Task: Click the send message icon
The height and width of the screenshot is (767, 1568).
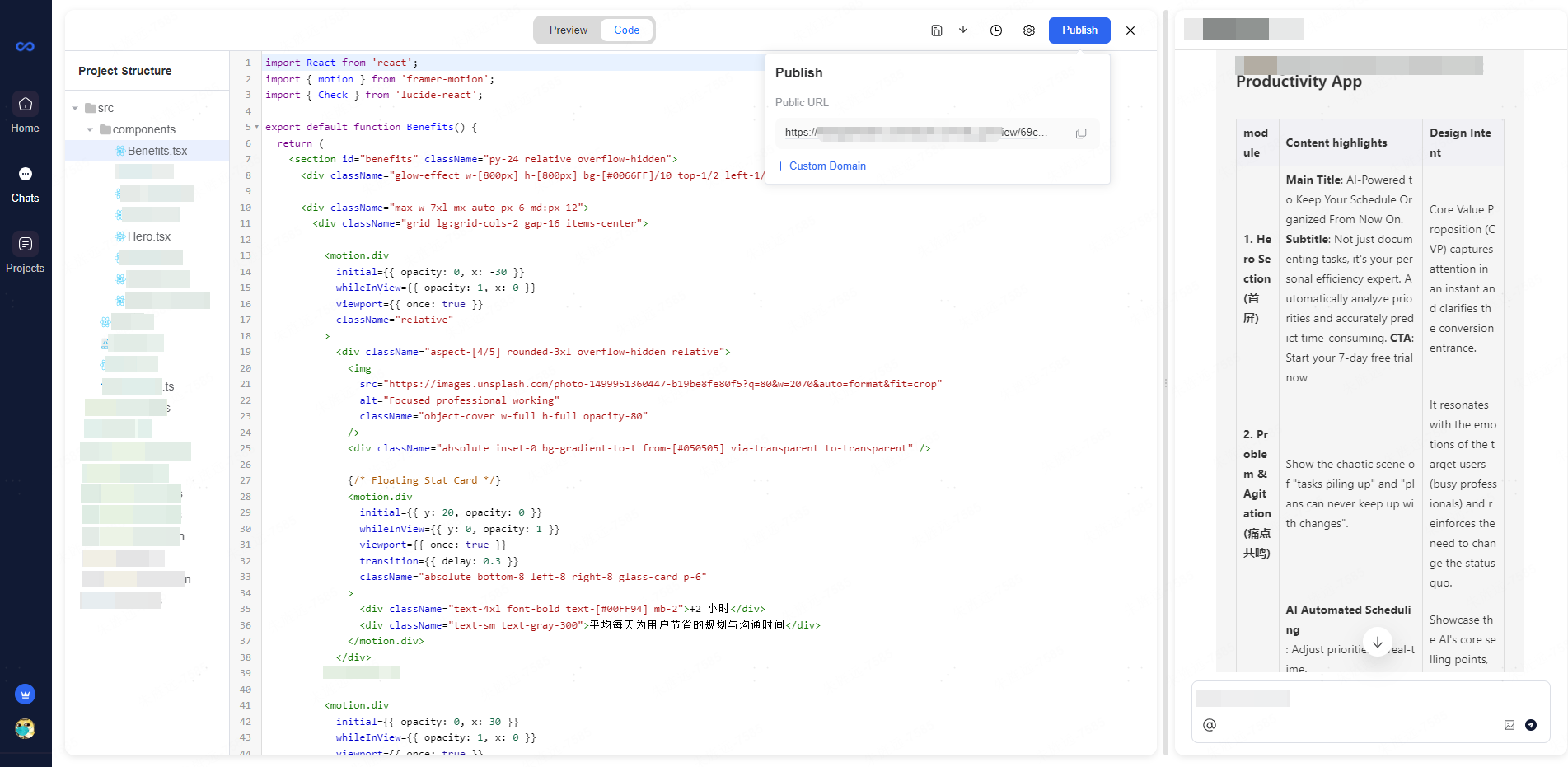Action: (x=1530, y=725)
